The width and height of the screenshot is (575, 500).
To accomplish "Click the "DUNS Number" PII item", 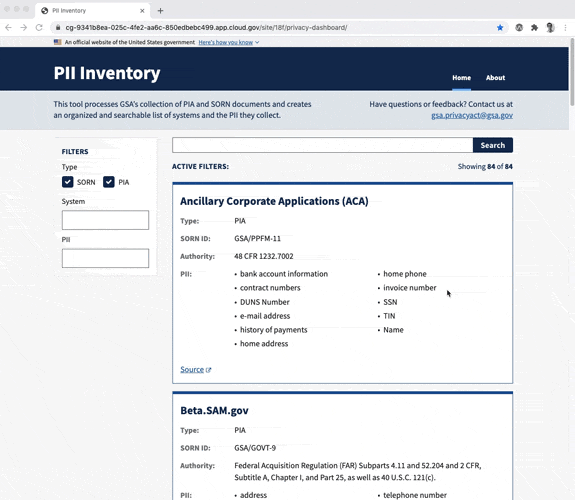I will [x=265, y=302].
